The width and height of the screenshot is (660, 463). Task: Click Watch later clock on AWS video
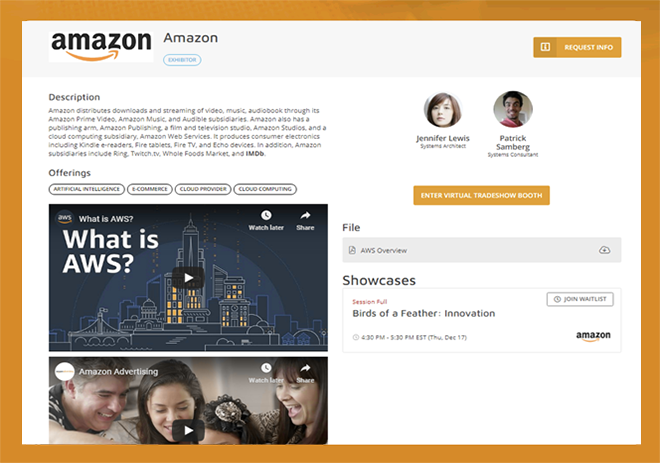pos(266,216)
